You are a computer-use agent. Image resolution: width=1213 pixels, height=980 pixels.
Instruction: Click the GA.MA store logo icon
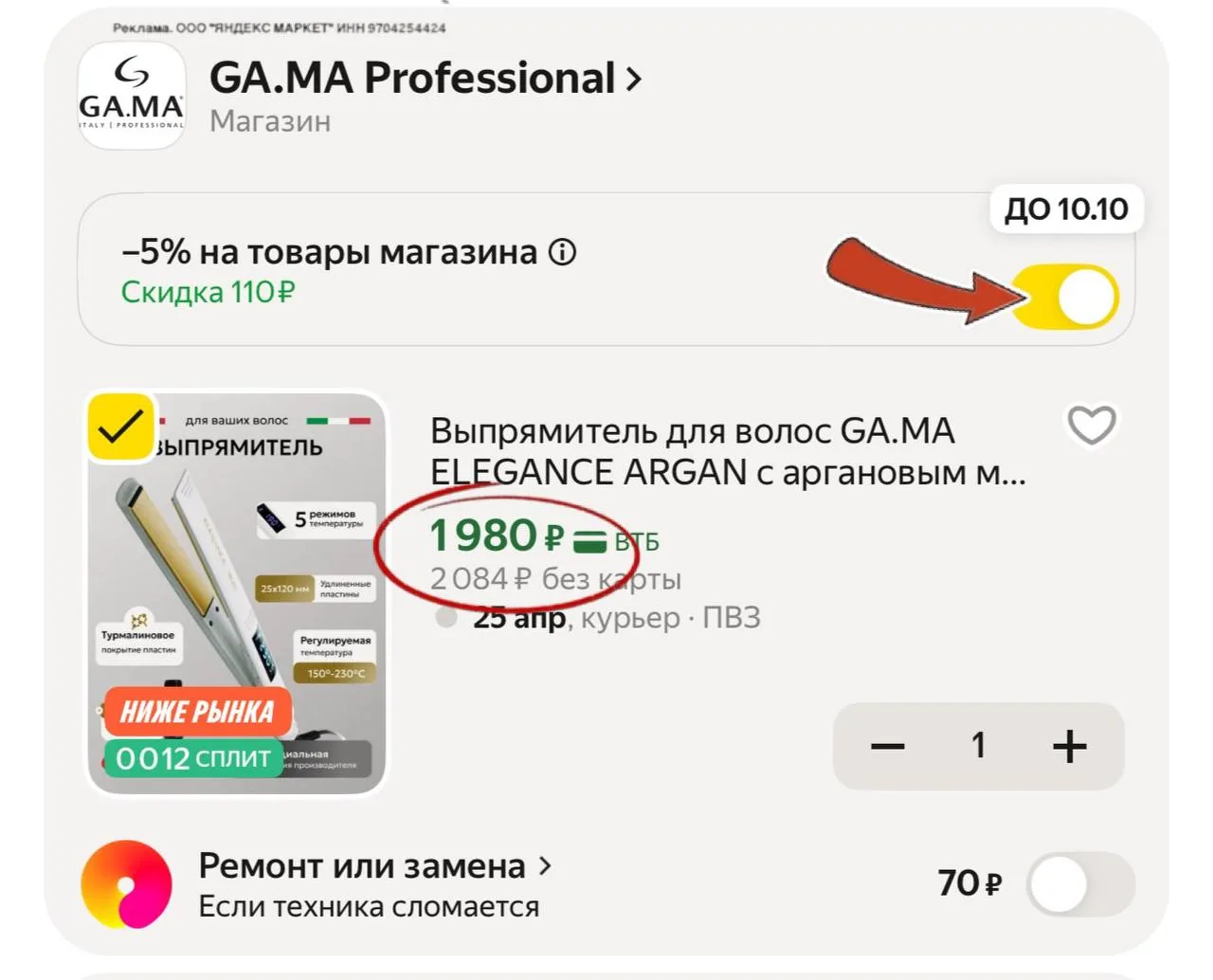point(131,96)
